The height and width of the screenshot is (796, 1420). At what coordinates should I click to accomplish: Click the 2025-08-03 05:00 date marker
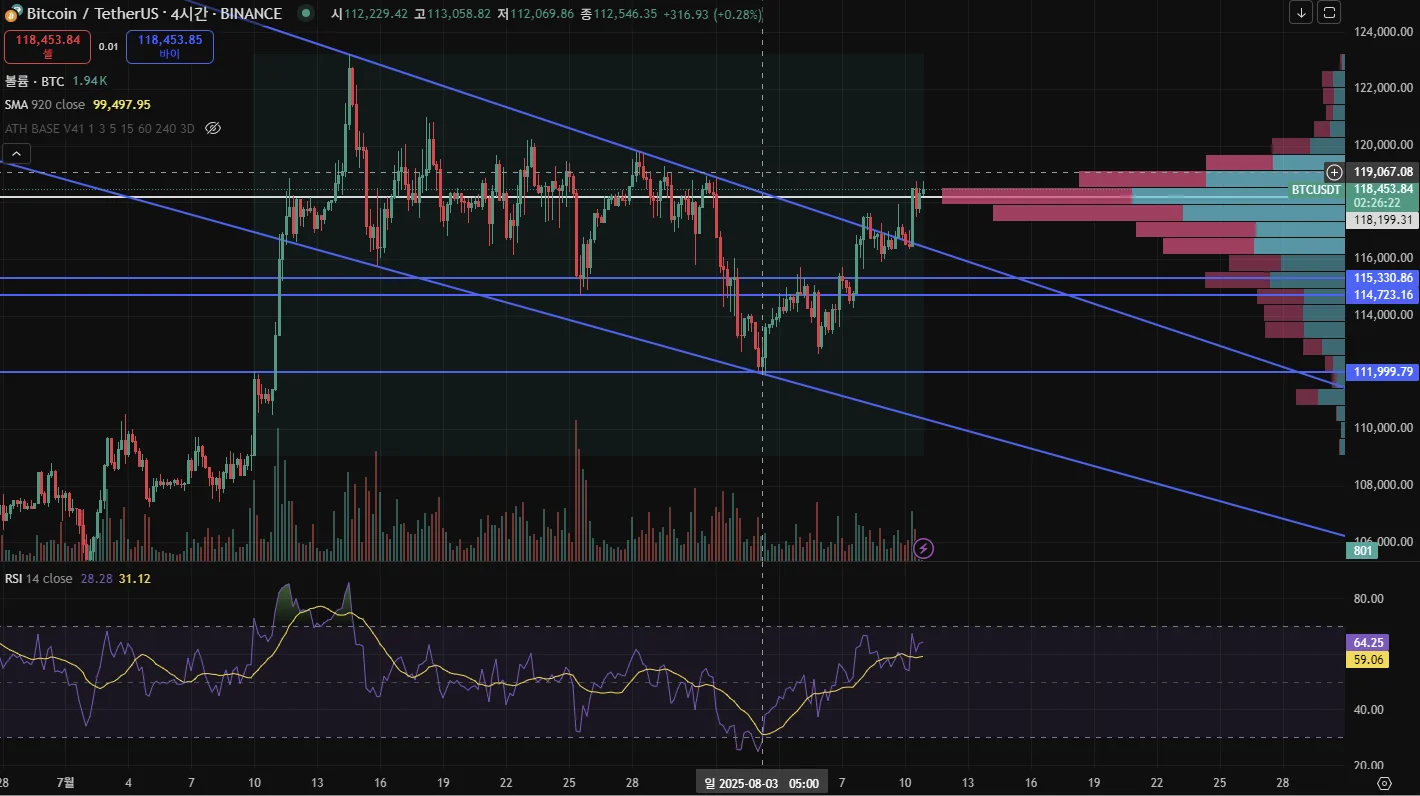[x=763, y=783]
